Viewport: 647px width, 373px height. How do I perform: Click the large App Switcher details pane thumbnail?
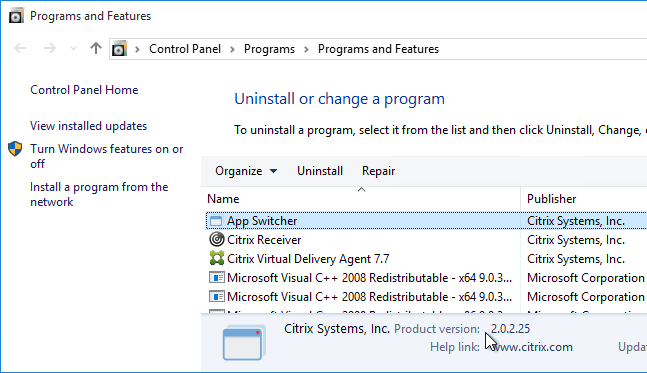[x=243, y=343]
